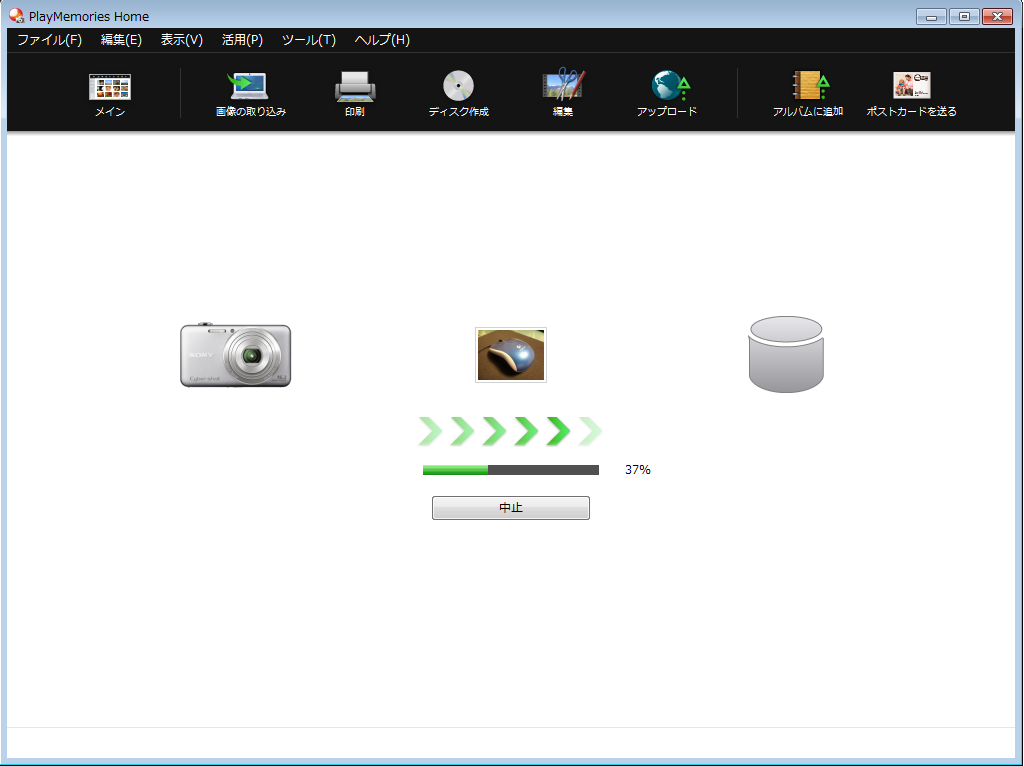Click the green import progress bar
Screen dimensions: 1024x766
click(x=511, y=470)
